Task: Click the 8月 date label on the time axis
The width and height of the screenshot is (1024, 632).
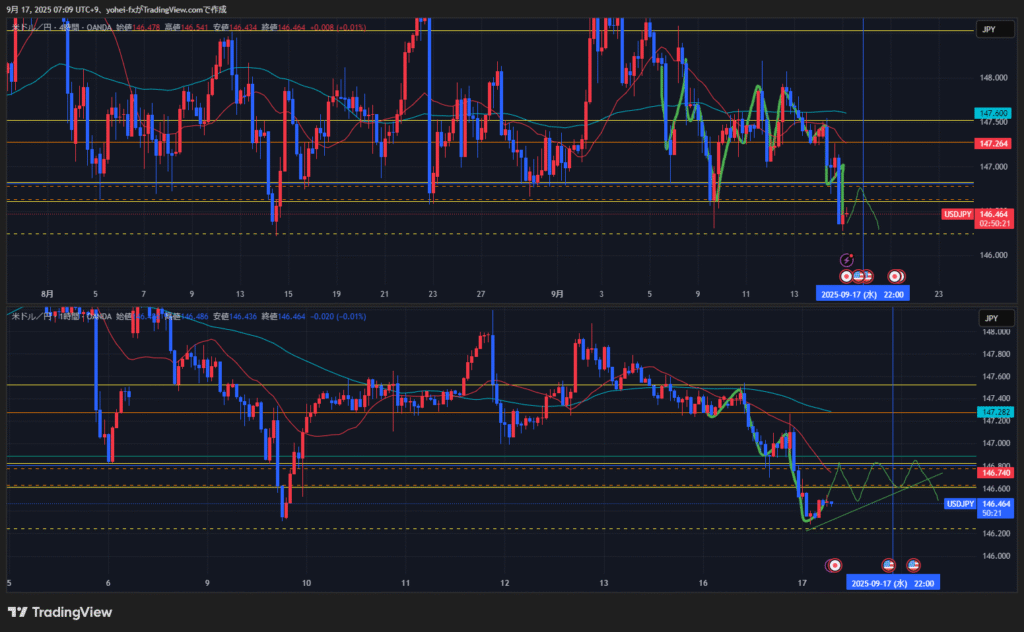Action: tap(47, 294)
